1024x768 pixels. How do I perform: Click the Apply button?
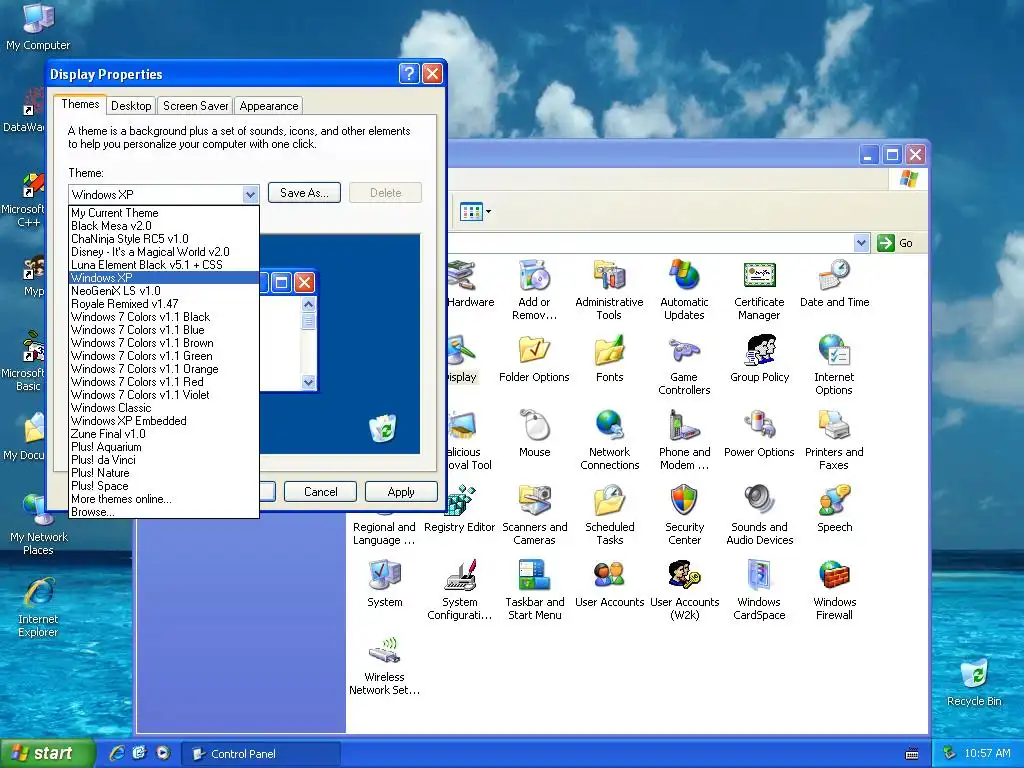(x=401, y=492)
